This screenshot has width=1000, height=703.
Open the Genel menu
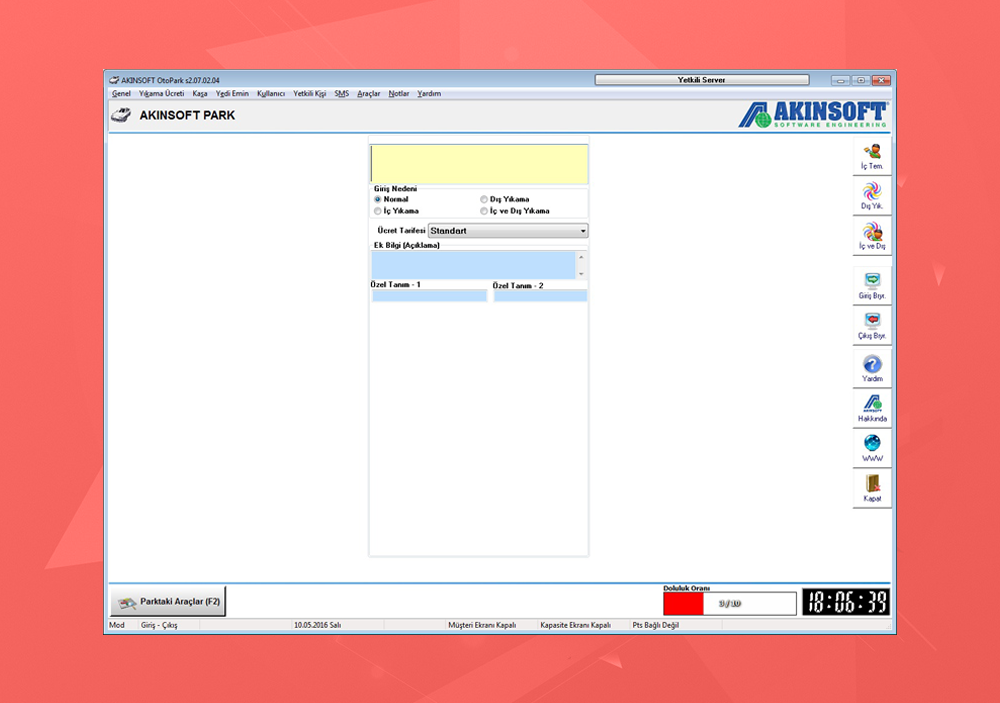[121, 94]
